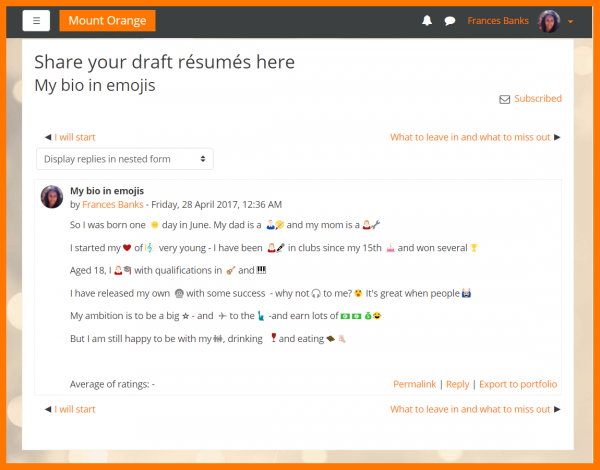This screenshot has height=470, width=600.
Task: Click the red heart emoji
Action: coord(127,248)
